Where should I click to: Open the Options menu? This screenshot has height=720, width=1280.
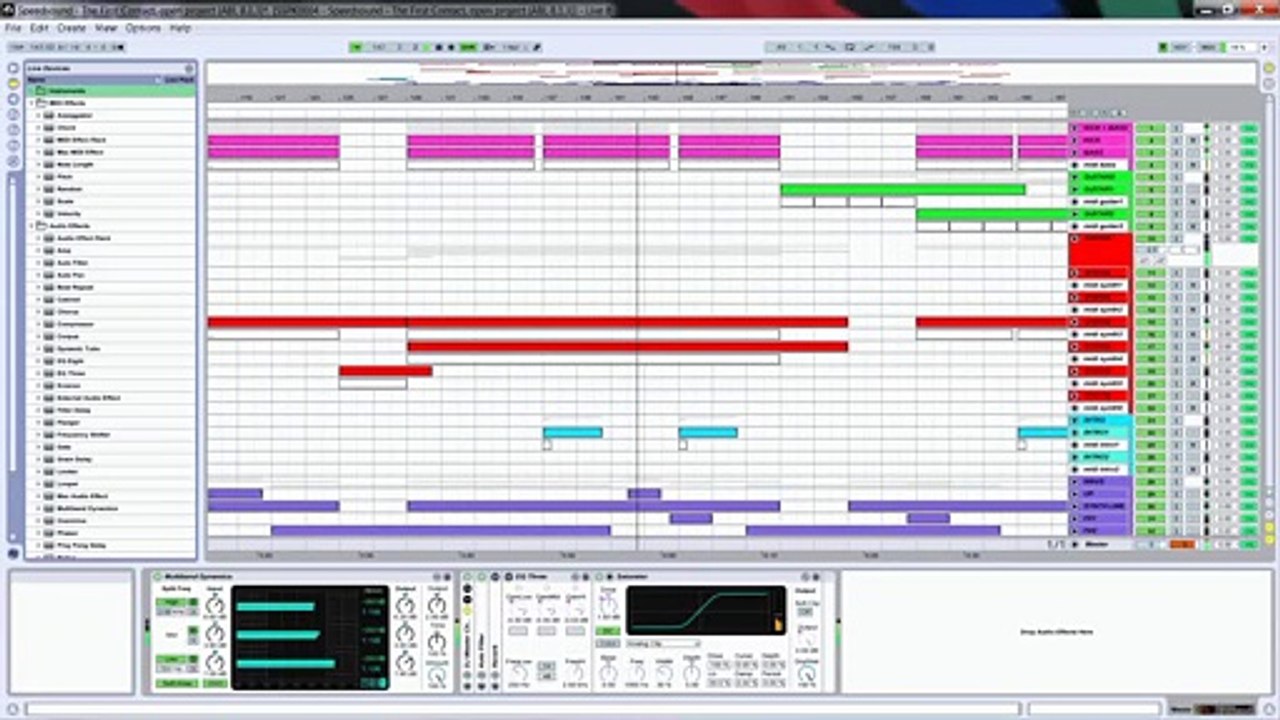pyautogui.click(x=143, y=28)
